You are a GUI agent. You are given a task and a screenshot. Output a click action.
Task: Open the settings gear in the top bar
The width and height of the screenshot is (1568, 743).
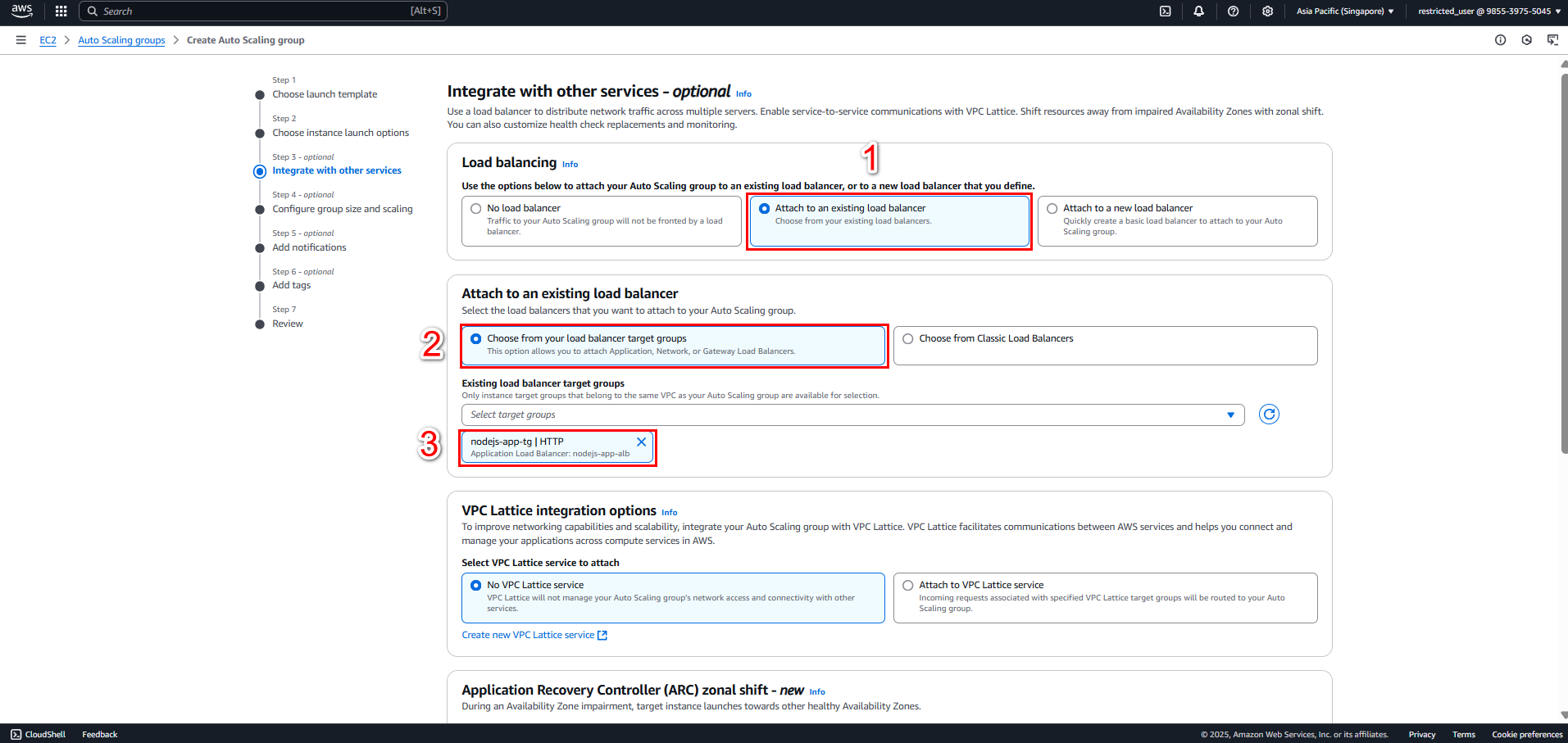pos(1267,11)
